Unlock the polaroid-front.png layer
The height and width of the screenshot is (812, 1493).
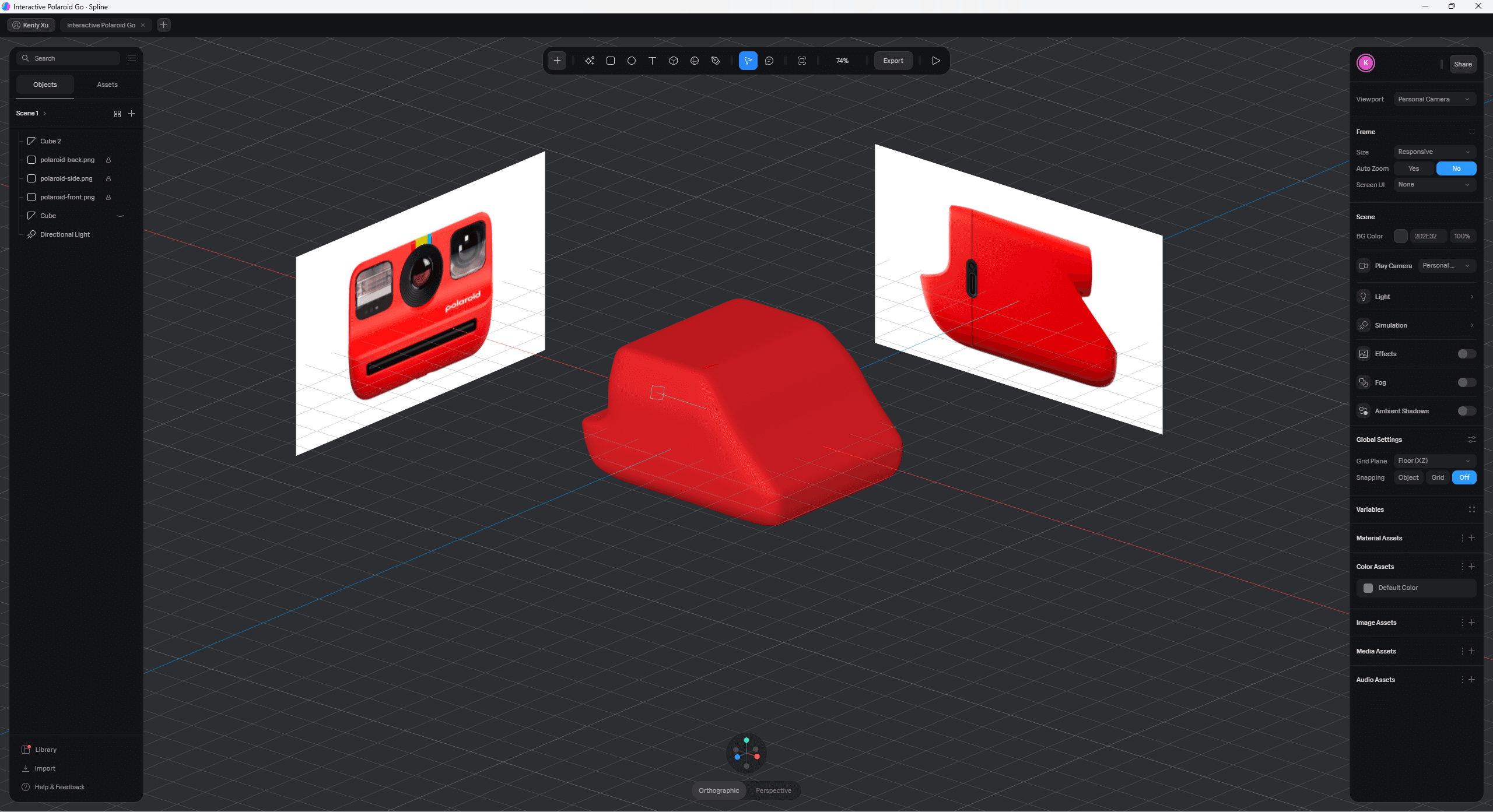point(108,197)
